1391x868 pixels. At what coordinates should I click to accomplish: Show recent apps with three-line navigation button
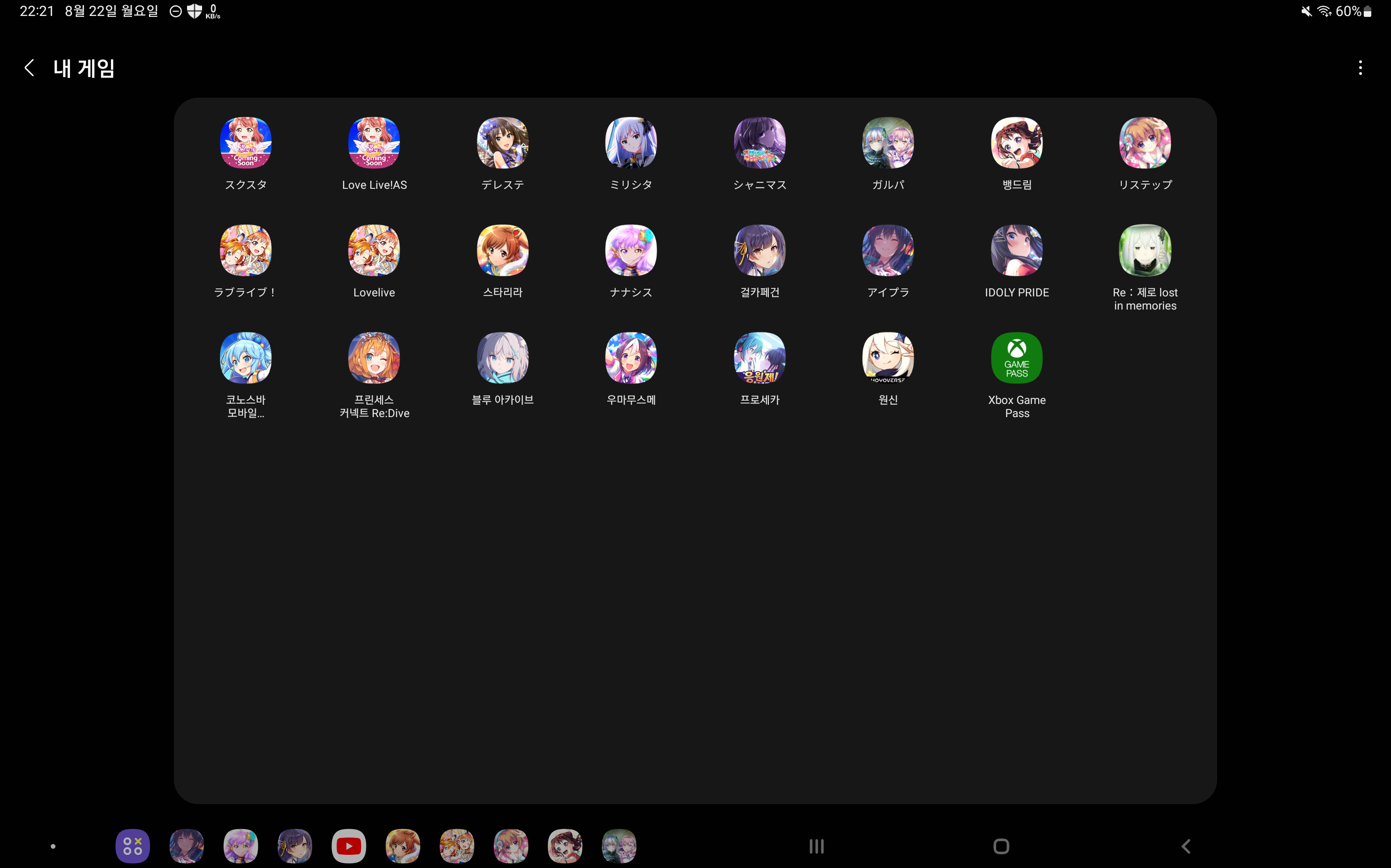[x=816, y=846]
